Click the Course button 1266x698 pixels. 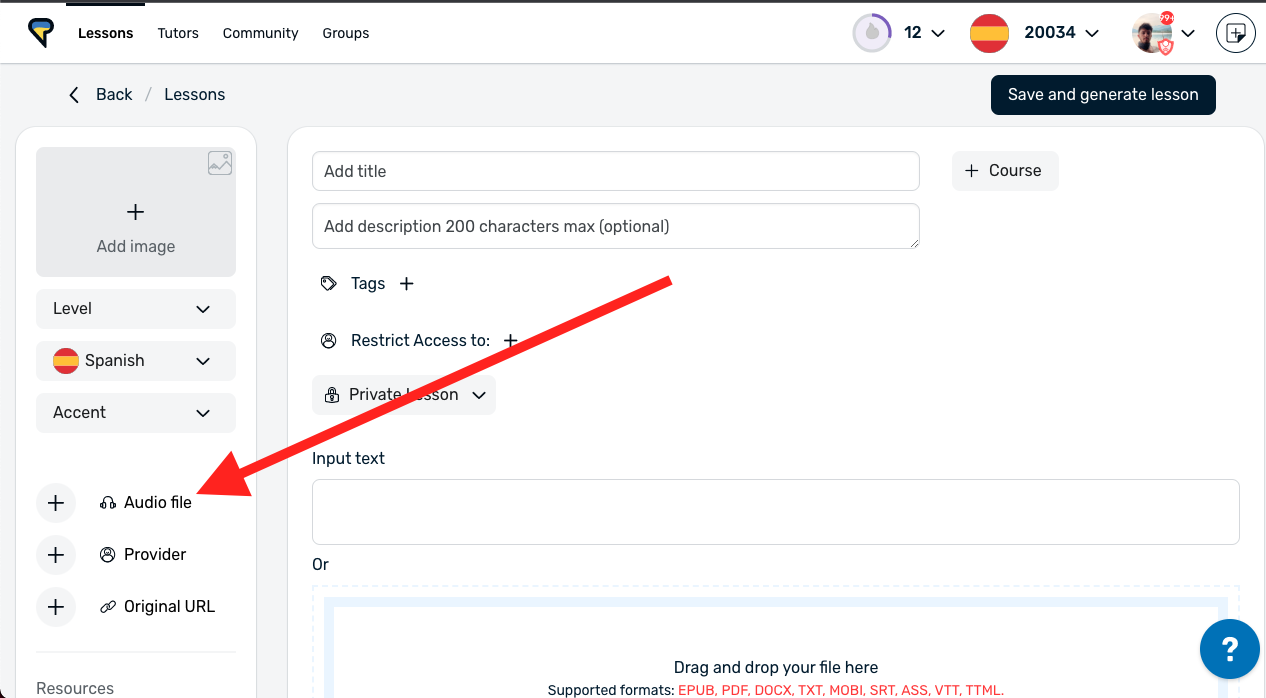coord(1004,171)
